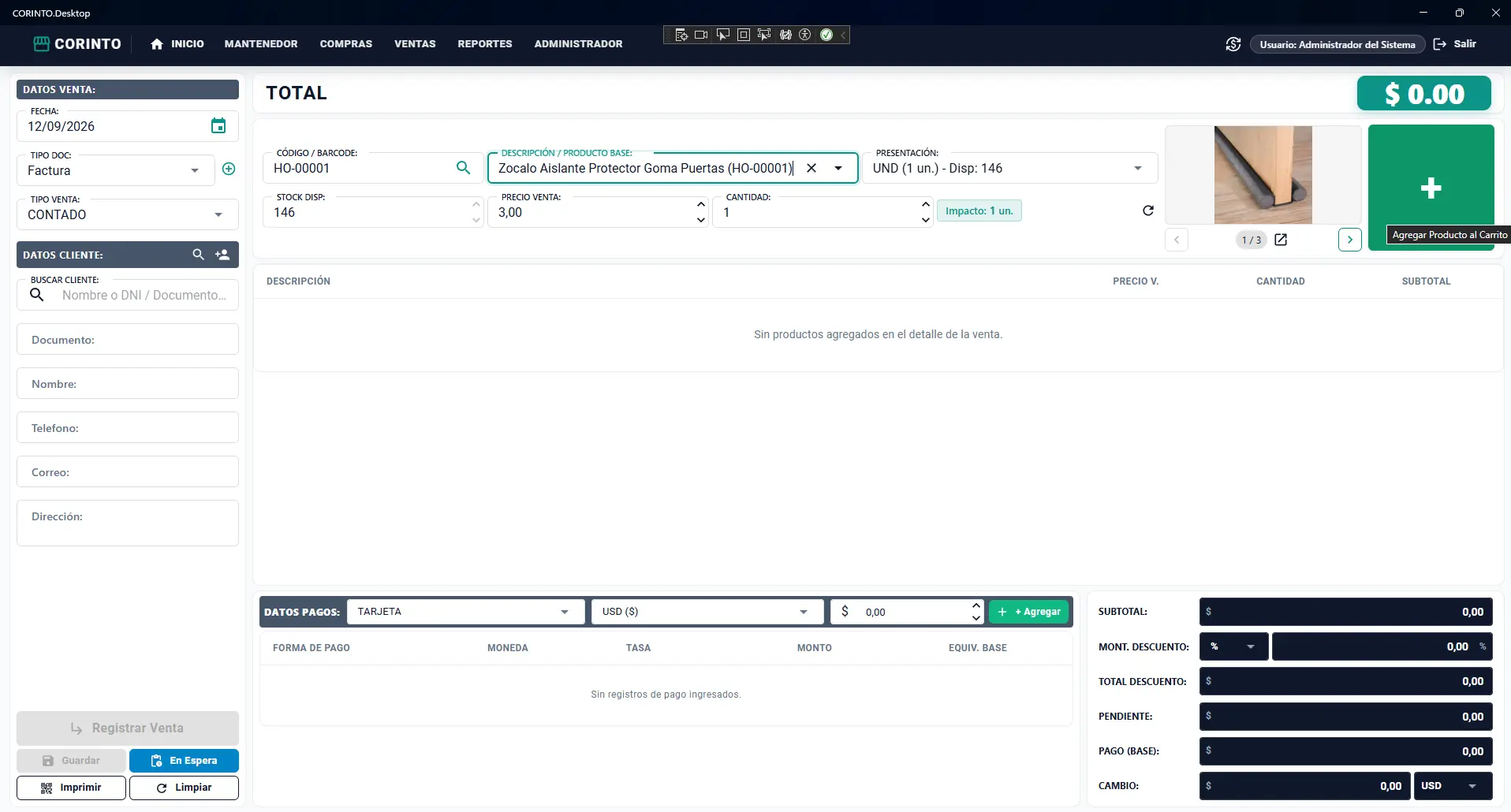
Task: Open the VENTAS menu
Action: (x=415, y=44)
